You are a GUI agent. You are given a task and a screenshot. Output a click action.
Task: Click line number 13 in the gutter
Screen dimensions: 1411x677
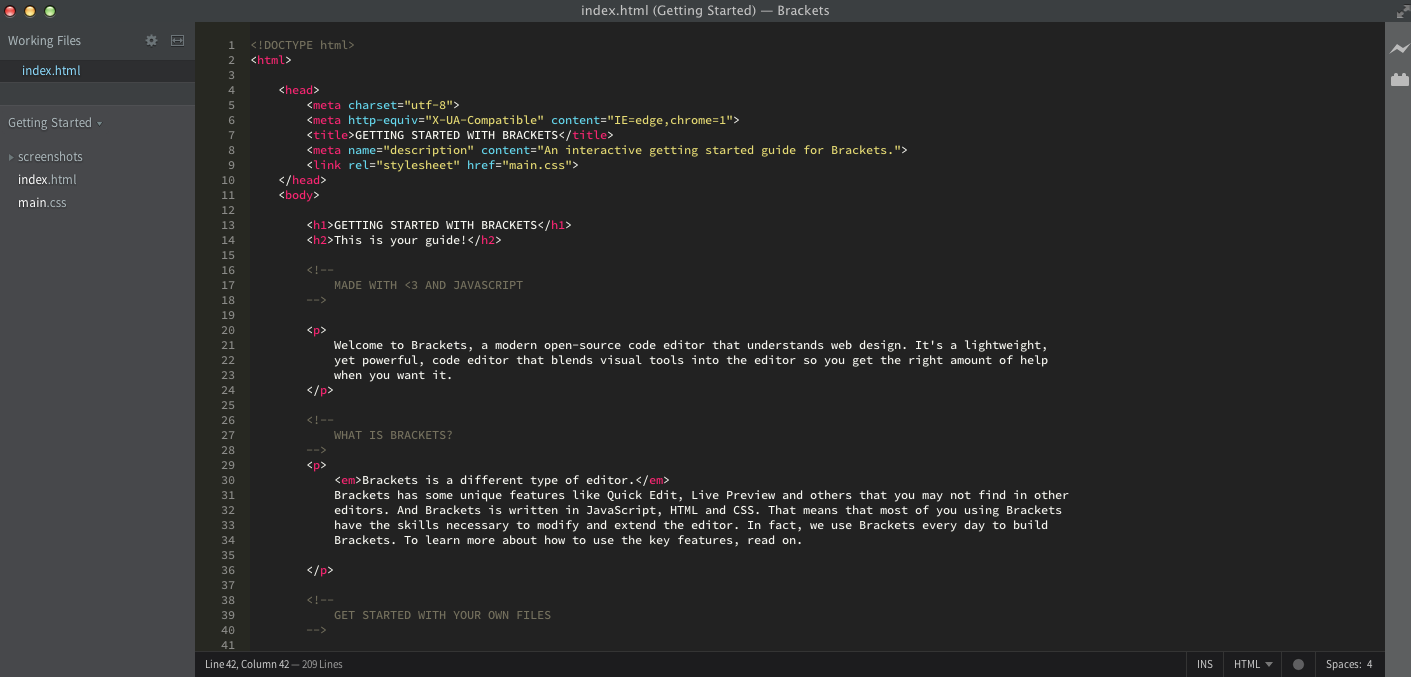click(x=229, y=225)
